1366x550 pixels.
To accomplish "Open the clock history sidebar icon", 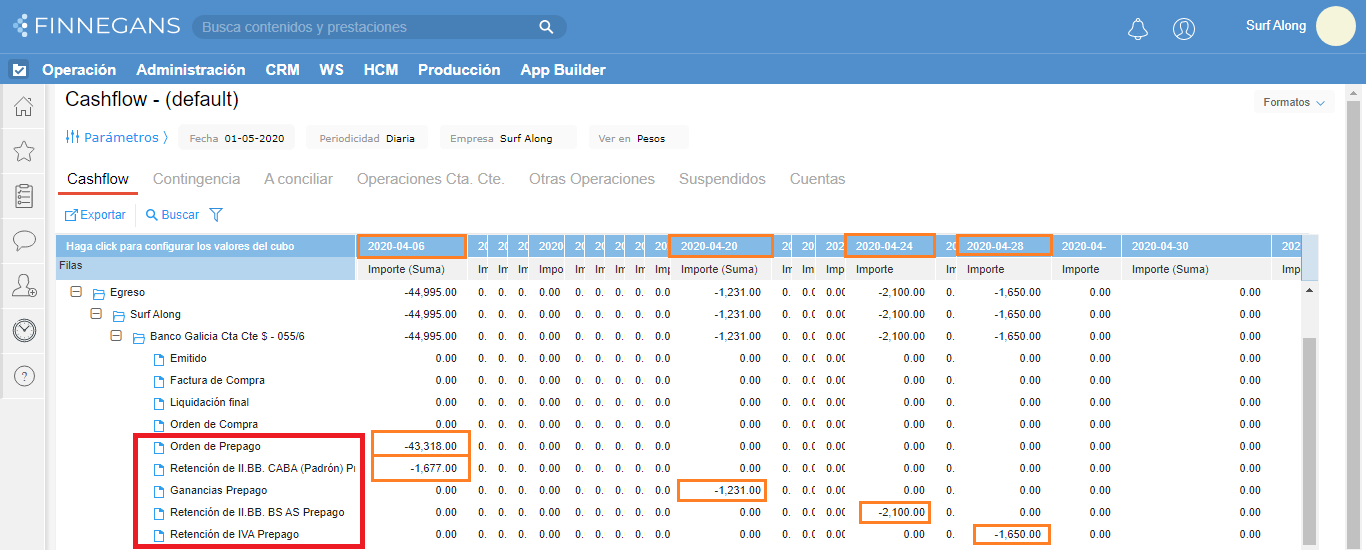I will (x=24, y=331).
